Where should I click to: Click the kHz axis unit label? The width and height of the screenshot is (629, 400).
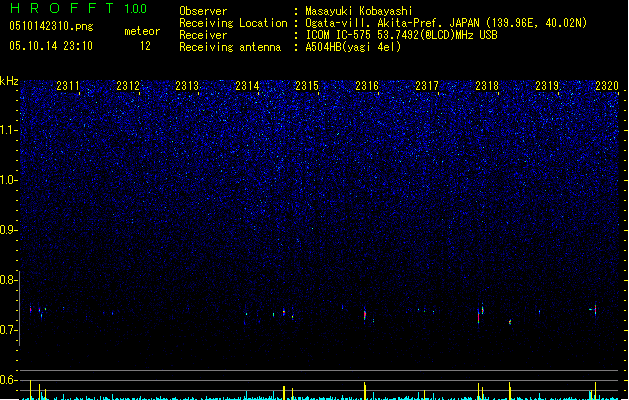pos(9,81)
